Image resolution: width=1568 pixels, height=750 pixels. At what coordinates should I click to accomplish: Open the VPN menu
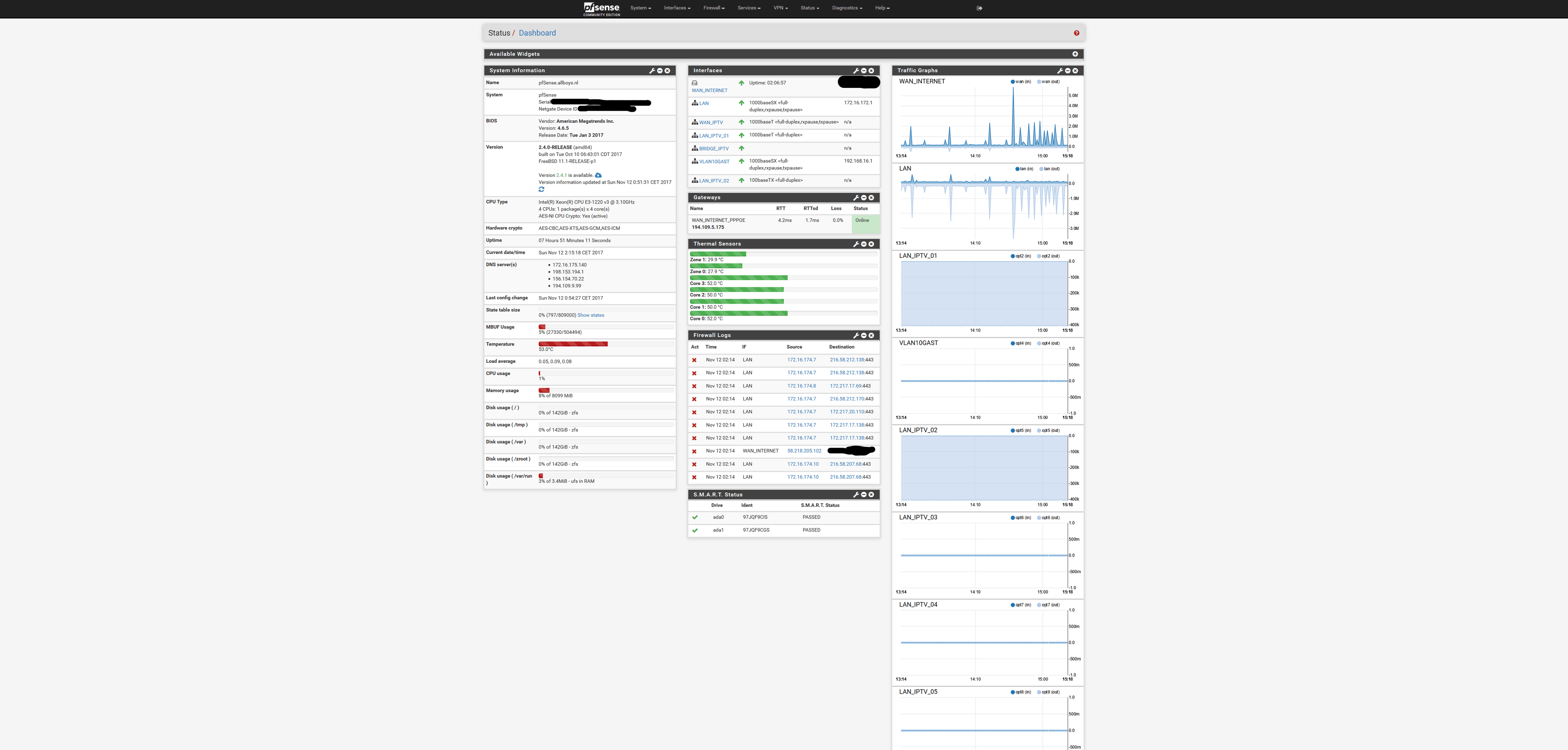click(x=780, y=8)
